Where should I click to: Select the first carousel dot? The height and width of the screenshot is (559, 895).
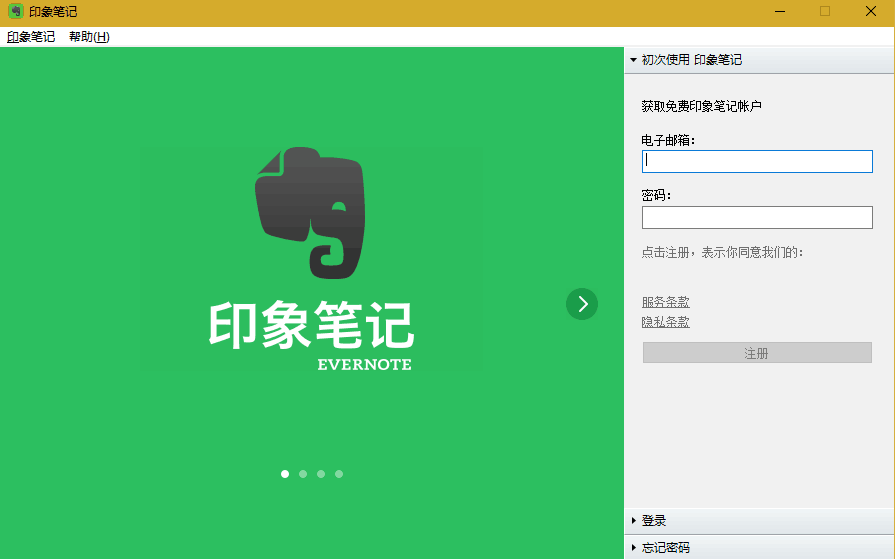tap(285, 474)
